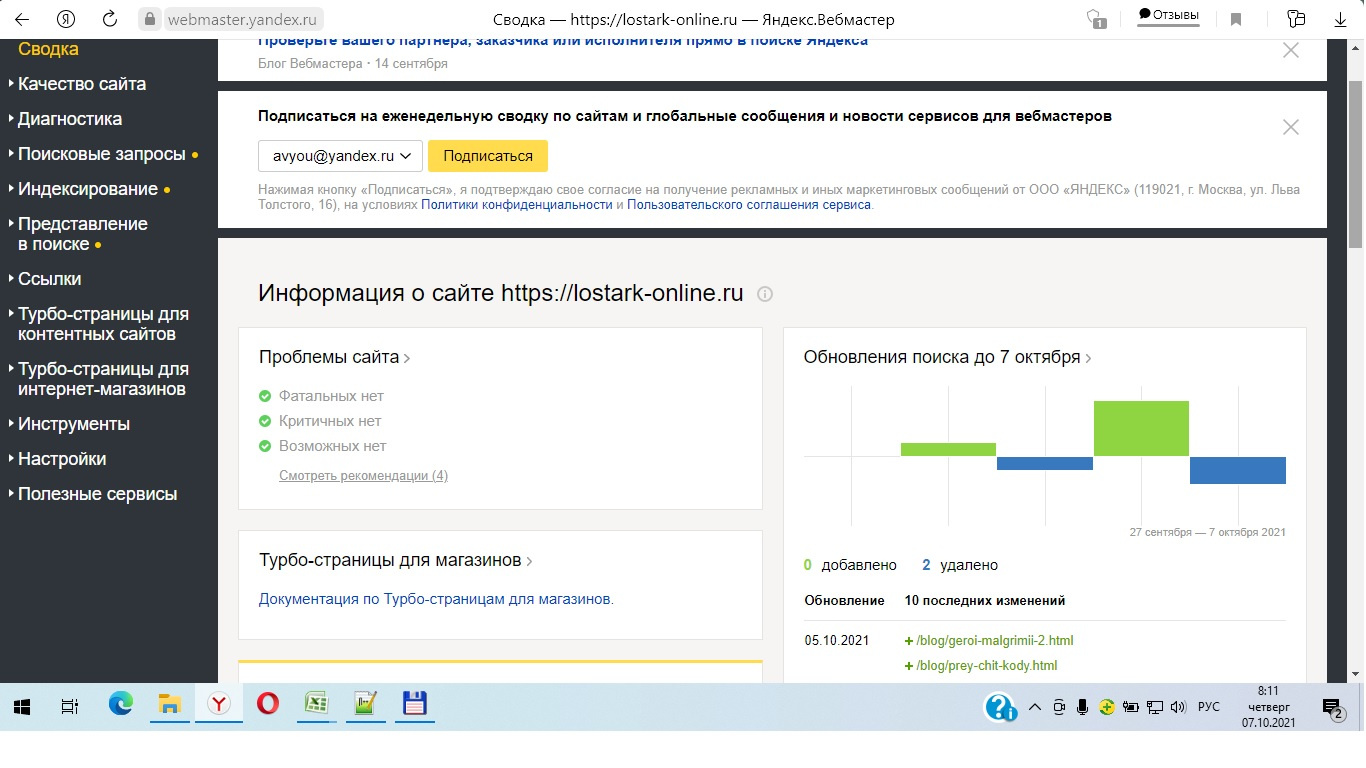The height and width of the screenshot is (768, 1366).
Task: Open Excel from the taskbar
Action: point(316,705)
